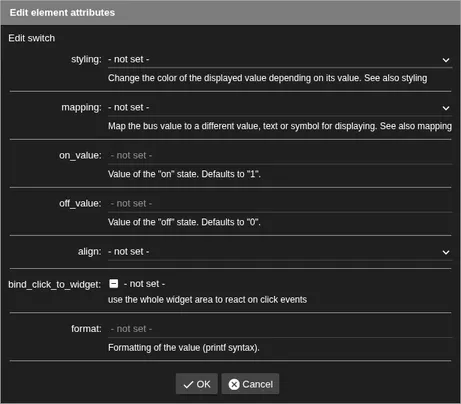Click the 'mapping:' label
Screen dimensions: 461x404
(81, 108)
